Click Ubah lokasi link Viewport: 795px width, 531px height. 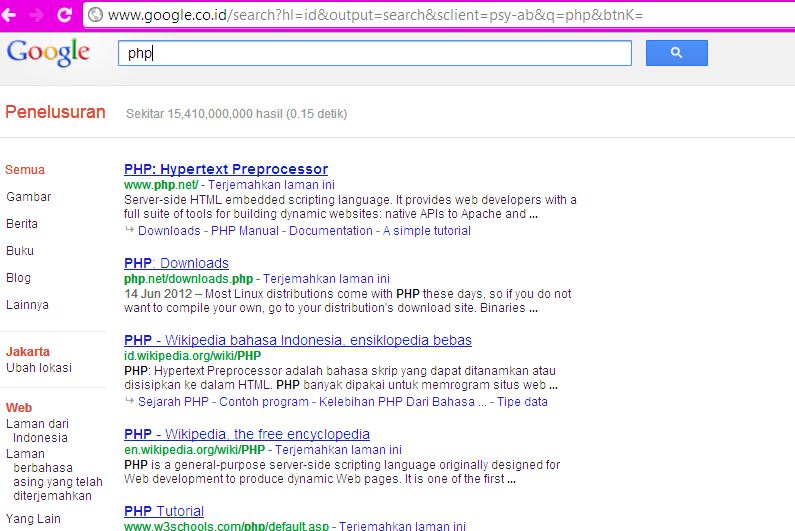point(39,367)
